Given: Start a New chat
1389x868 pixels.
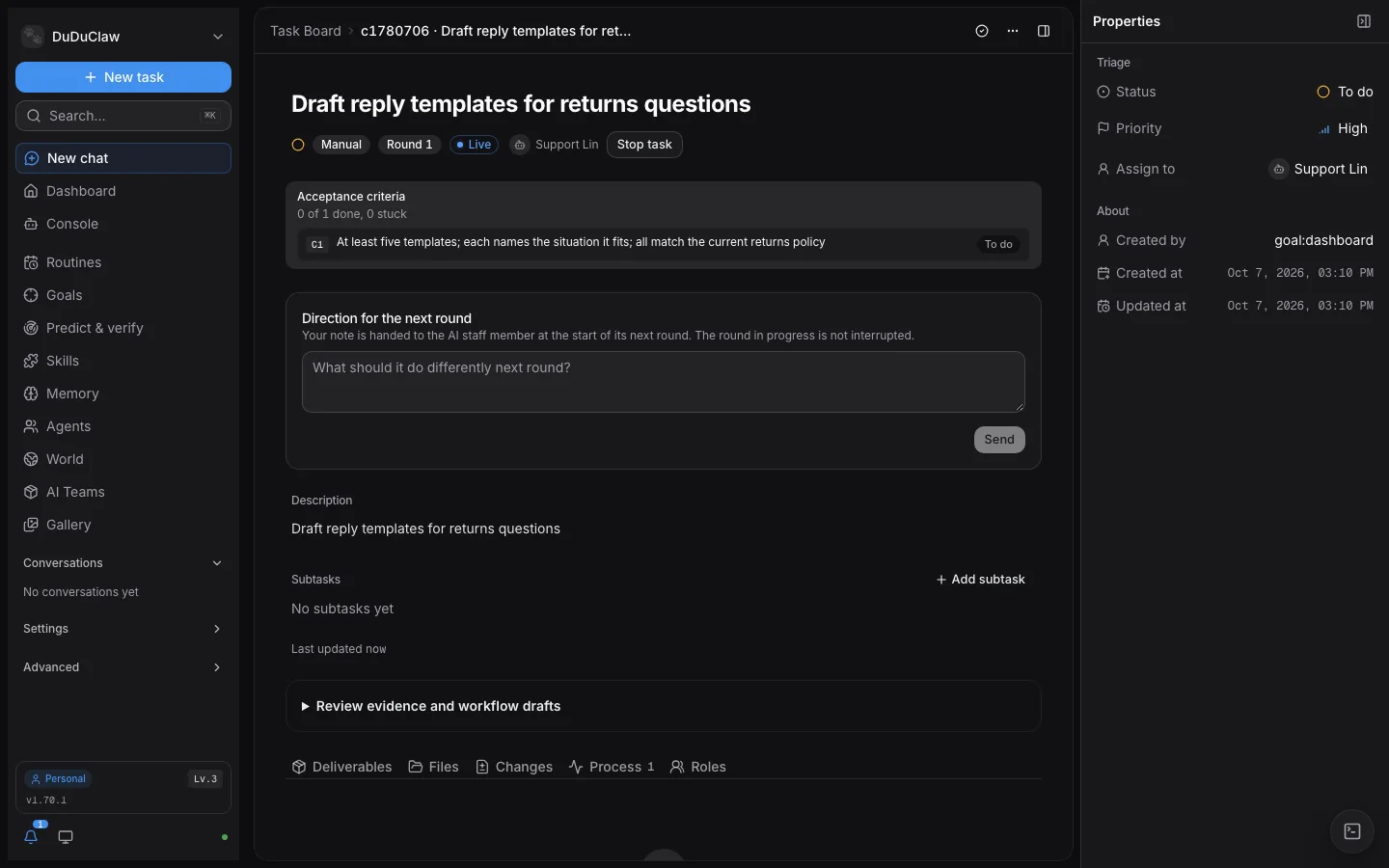Looking at the screenshot, I should click(x=123, y=158).
